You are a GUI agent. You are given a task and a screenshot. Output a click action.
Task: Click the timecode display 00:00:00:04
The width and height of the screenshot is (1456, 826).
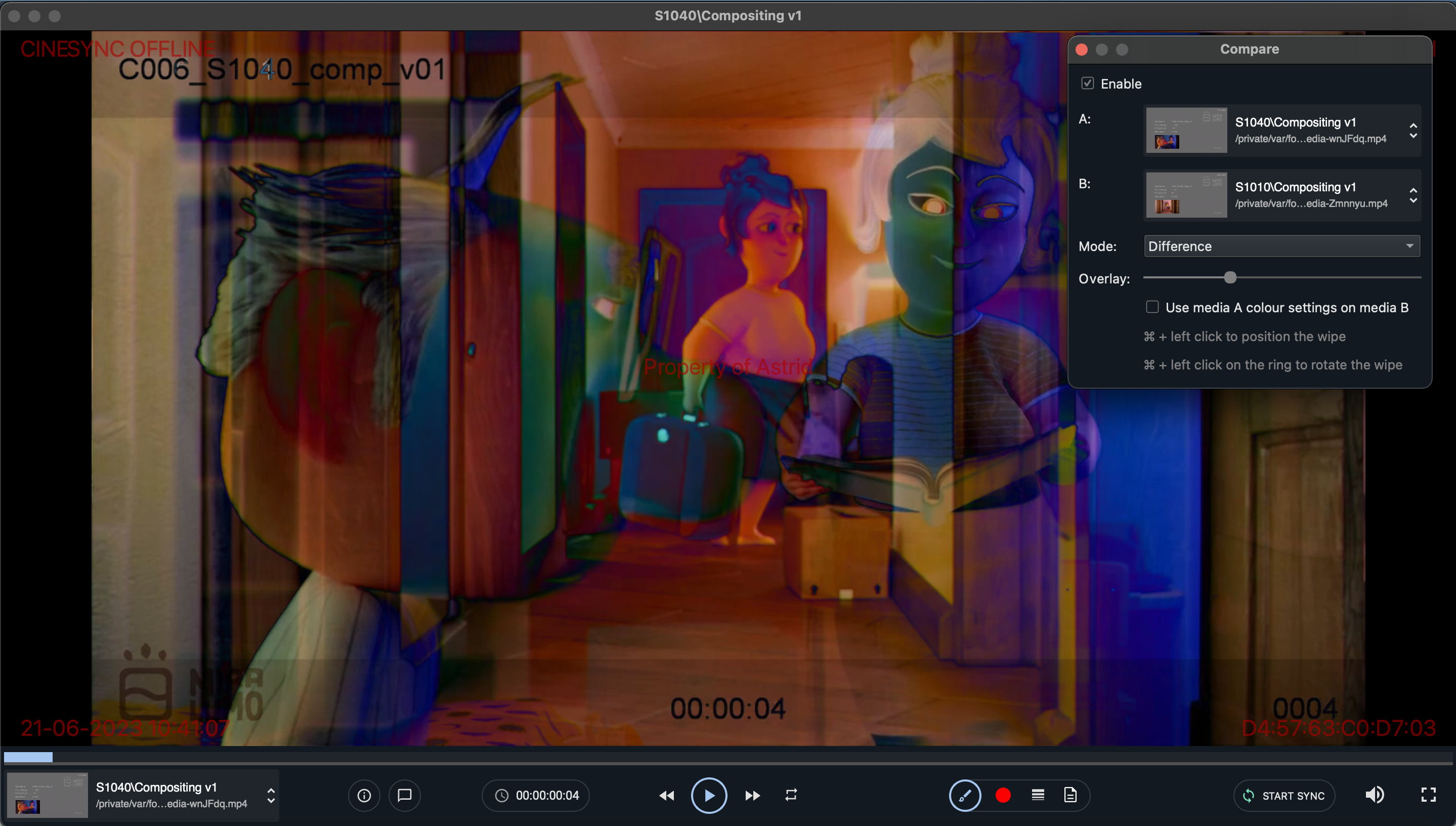tap(547, 795)
